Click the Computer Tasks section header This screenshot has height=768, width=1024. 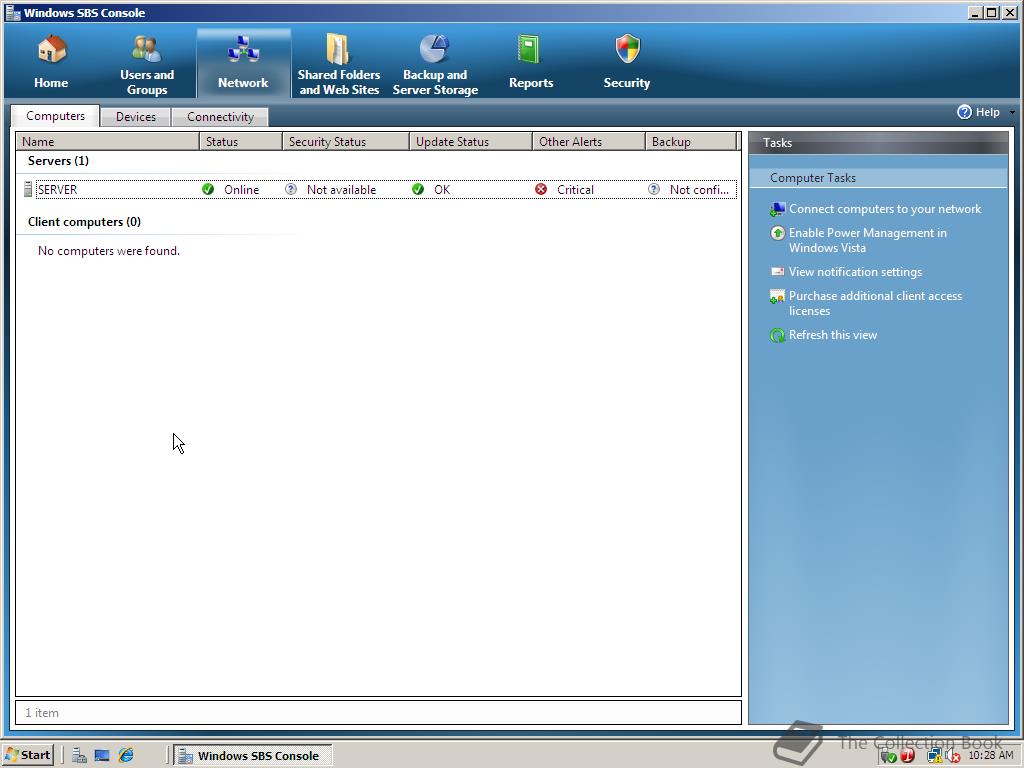click(x=878, y=178)
